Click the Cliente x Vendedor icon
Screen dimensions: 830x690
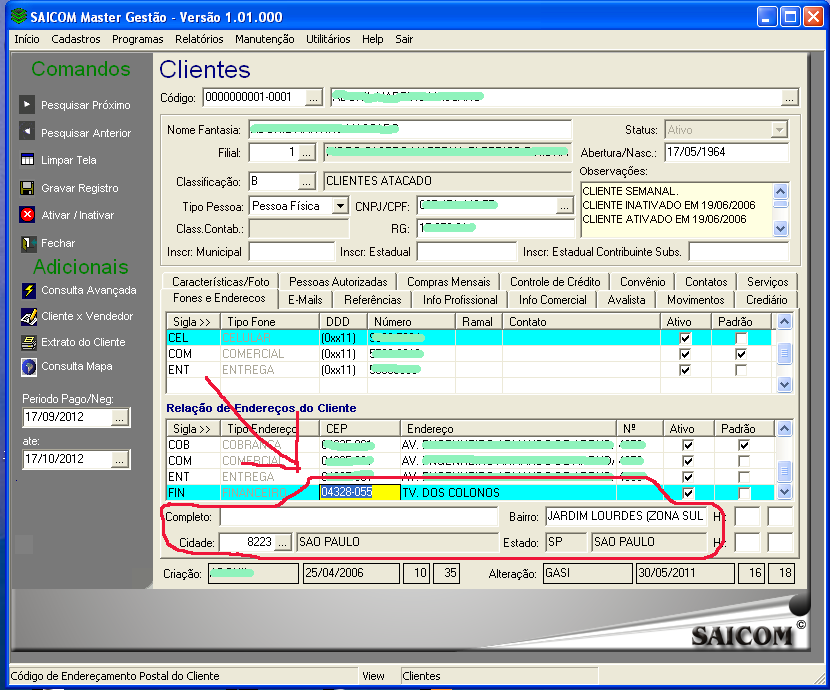point(29,316)
